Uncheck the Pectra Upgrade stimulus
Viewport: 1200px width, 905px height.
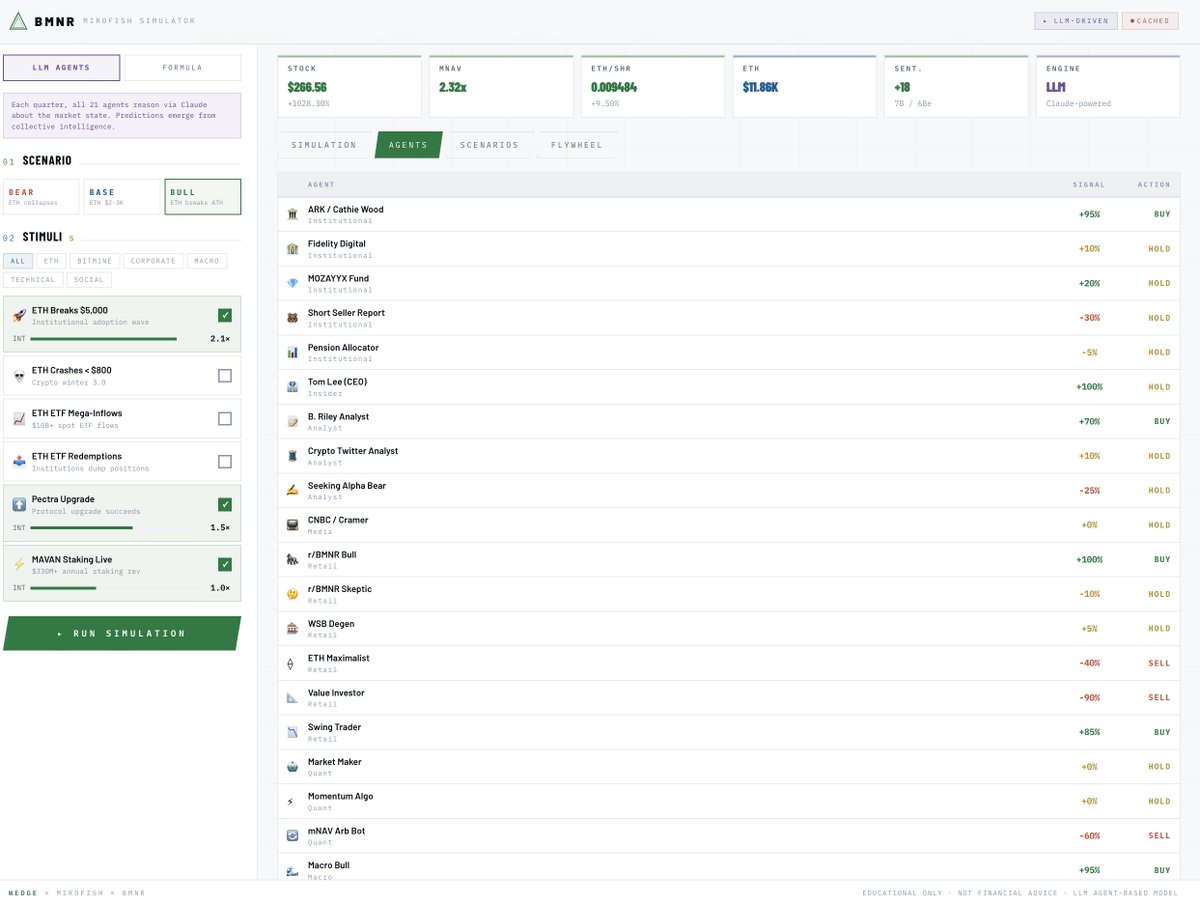point(225,504)
